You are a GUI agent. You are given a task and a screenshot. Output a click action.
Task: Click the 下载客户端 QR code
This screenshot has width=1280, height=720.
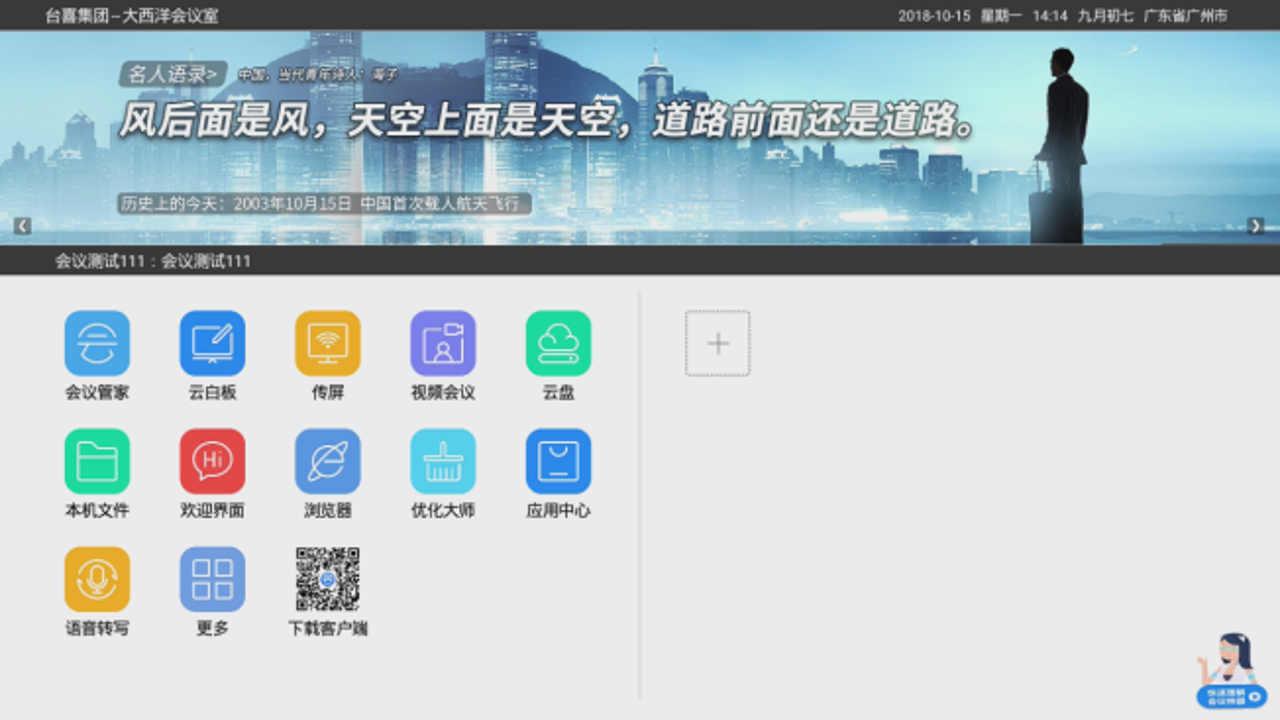pyautogui.click(x=328, y=579)
